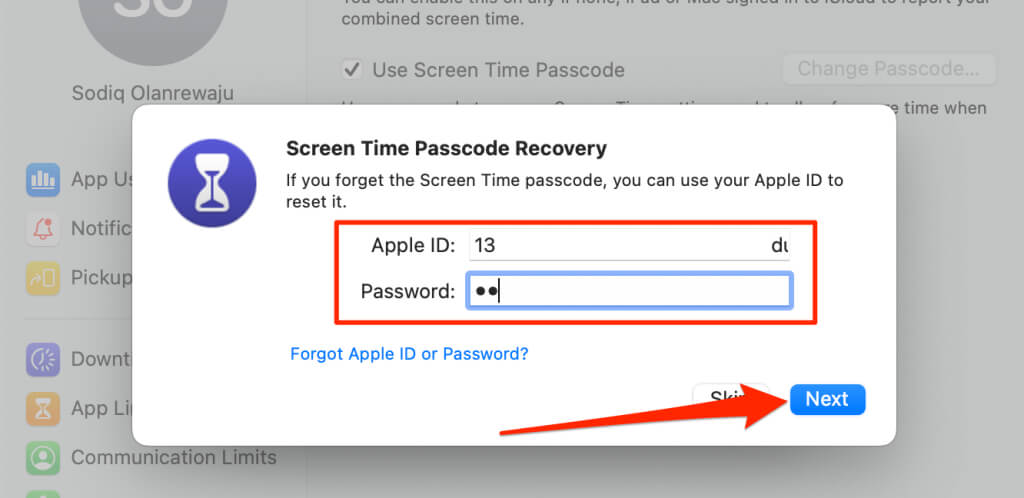
Task: Click the Screen Time hourglass dialog icon
Action: click(x=213, y=183)
